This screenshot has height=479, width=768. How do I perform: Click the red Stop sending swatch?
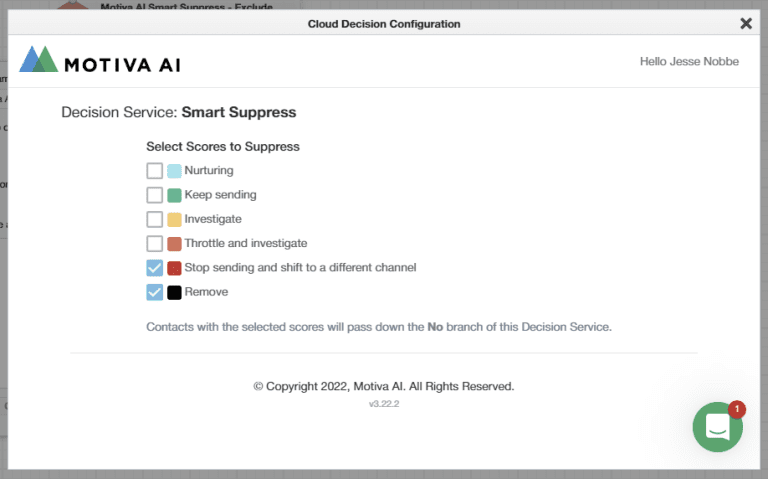coord(174,268)
